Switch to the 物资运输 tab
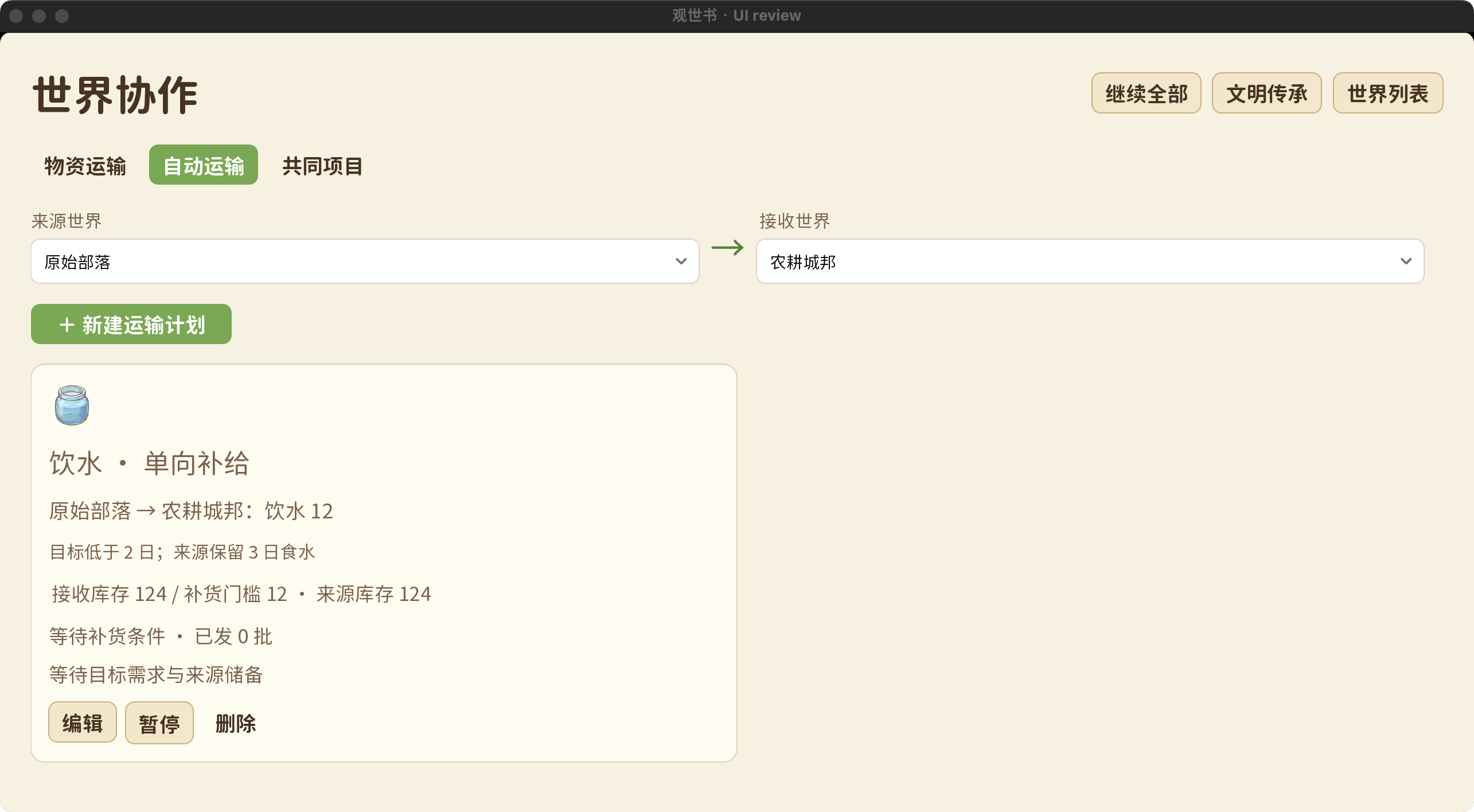This screenshot has height=812, width=1474. pyautogui.click(x=85, y=166)
